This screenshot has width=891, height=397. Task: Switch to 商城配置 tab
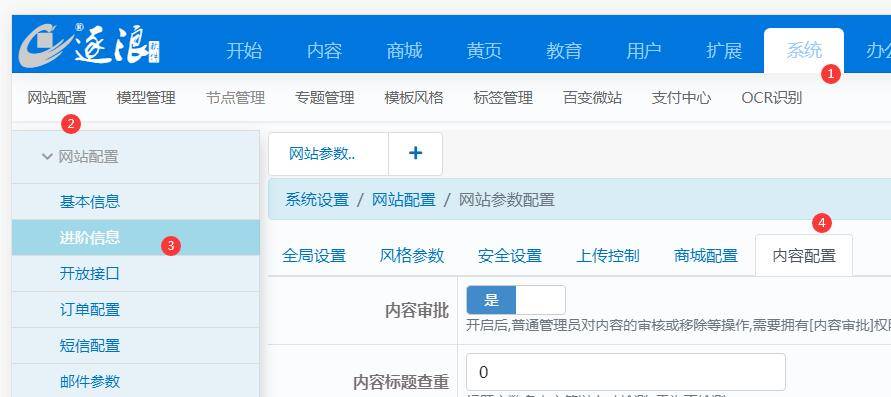[706, 256]
